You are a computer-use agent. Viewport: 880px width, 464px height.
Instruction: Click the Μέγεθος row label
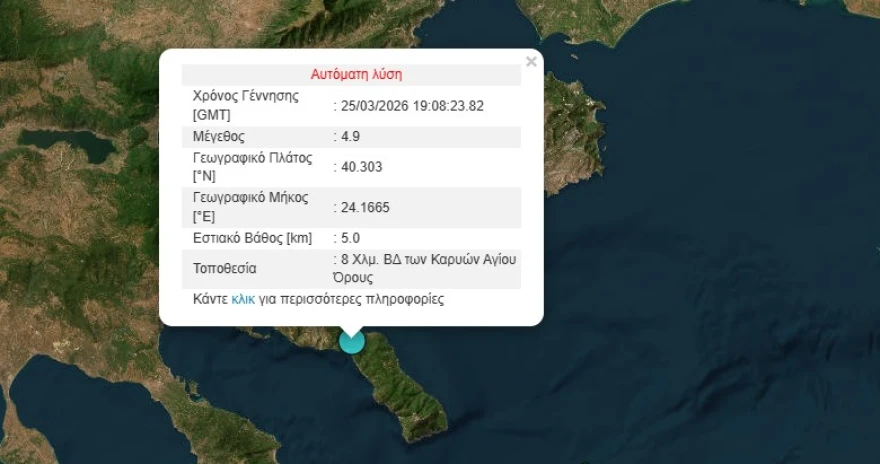(x=218, y=136)
